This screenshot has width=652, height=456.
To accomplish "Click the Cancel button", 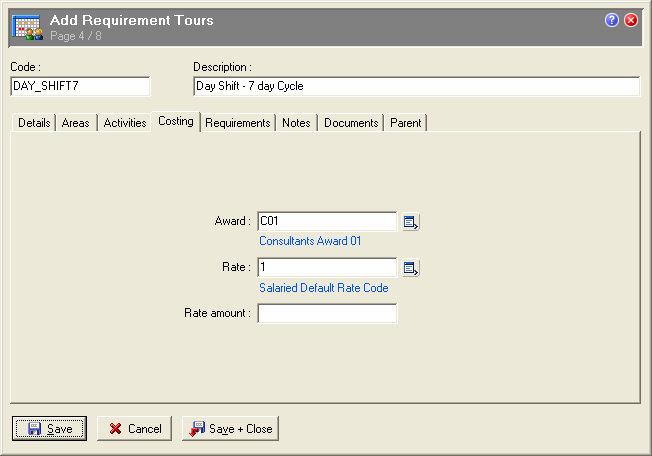I will [134, 429].
